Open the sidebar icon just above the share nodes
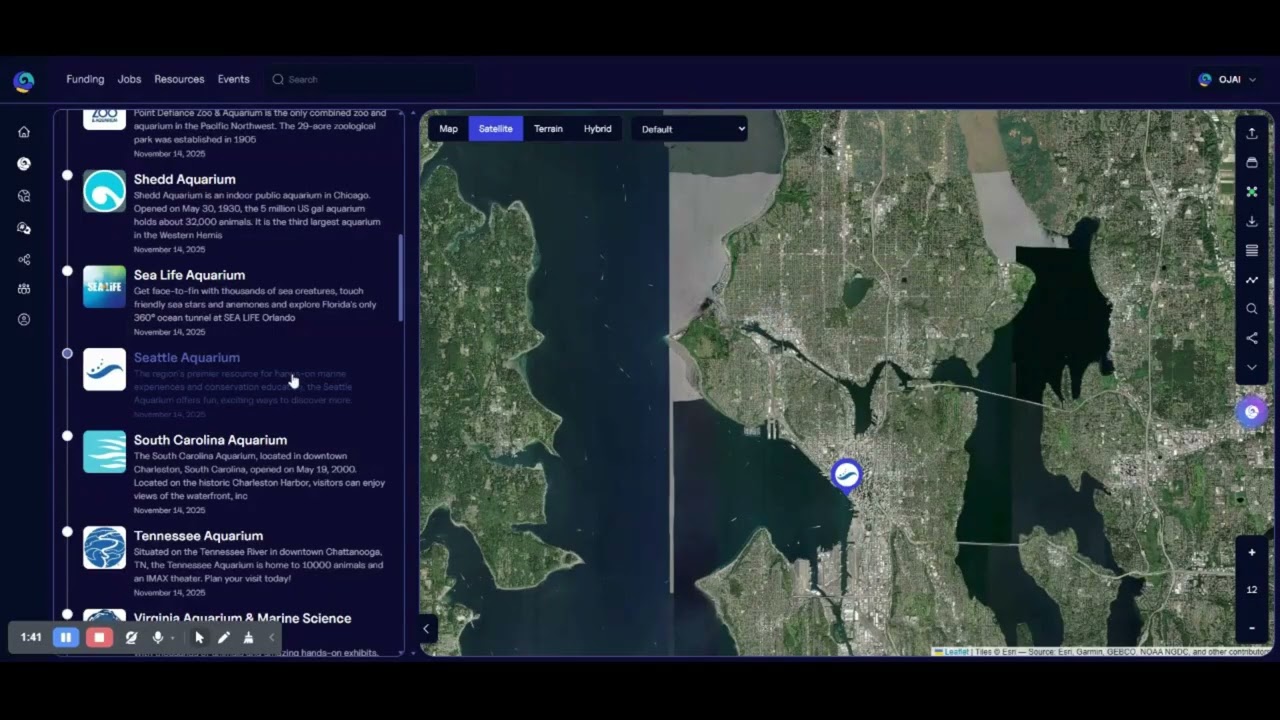Viewport: 1280px width, 720px height. tap(24, 228)
